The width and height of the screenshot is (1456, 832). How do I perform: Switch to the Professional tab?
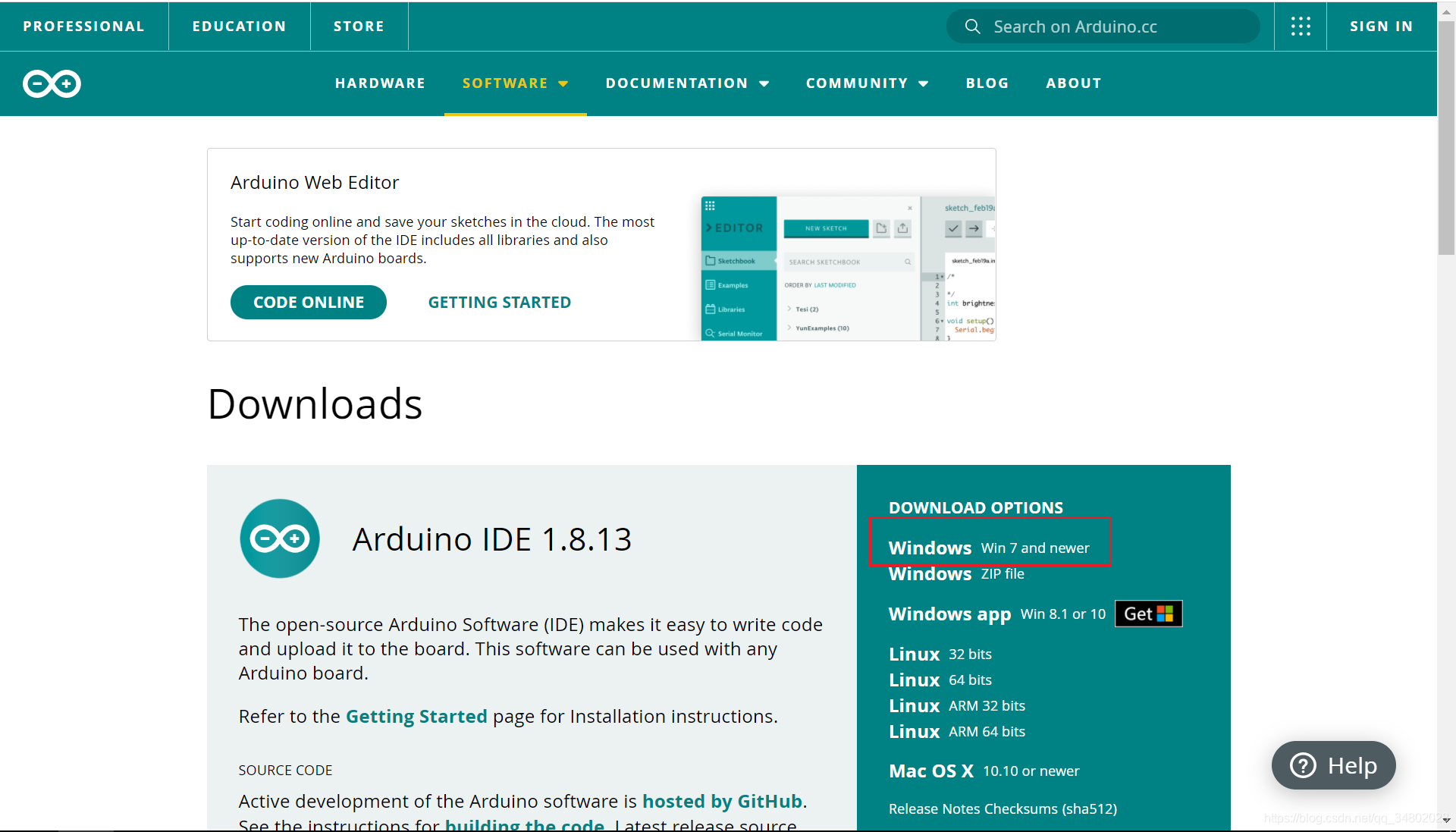pyautogui.click(x=84, y=27)
